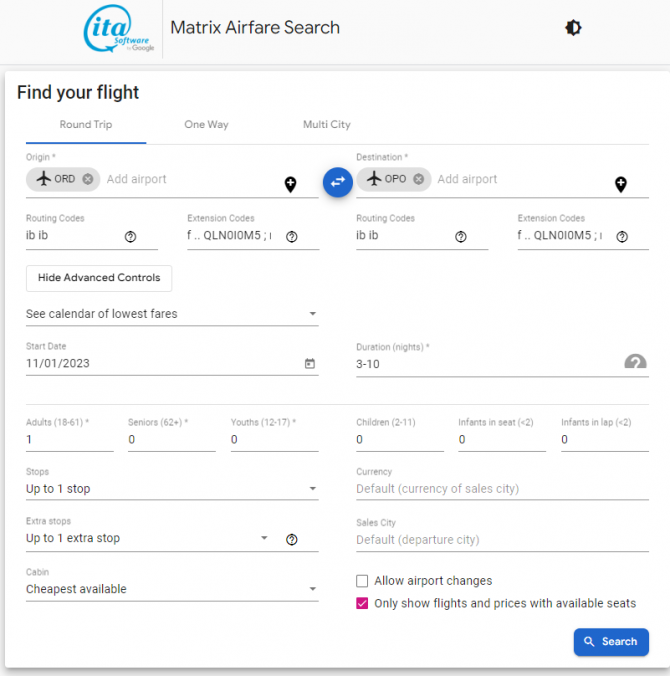
Task: Click the Children count field
Action: click(400, 440)
